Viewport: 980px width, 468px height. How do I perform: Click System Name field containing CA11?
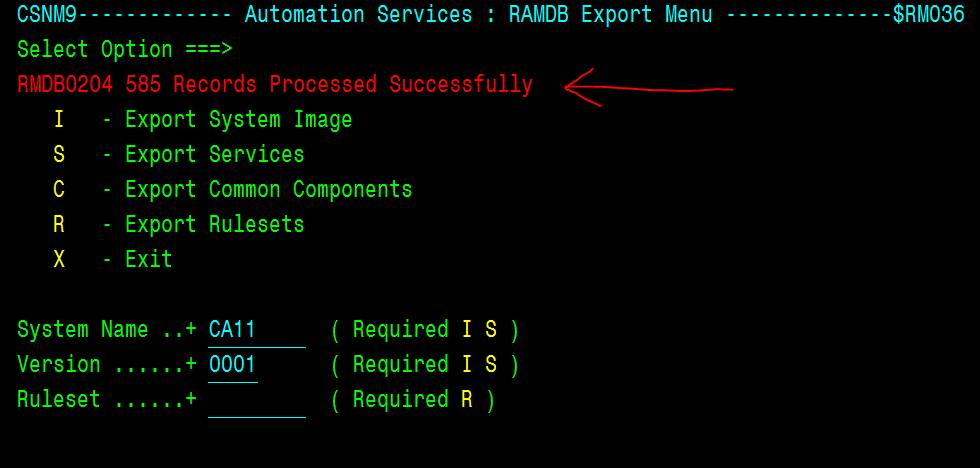257,331
